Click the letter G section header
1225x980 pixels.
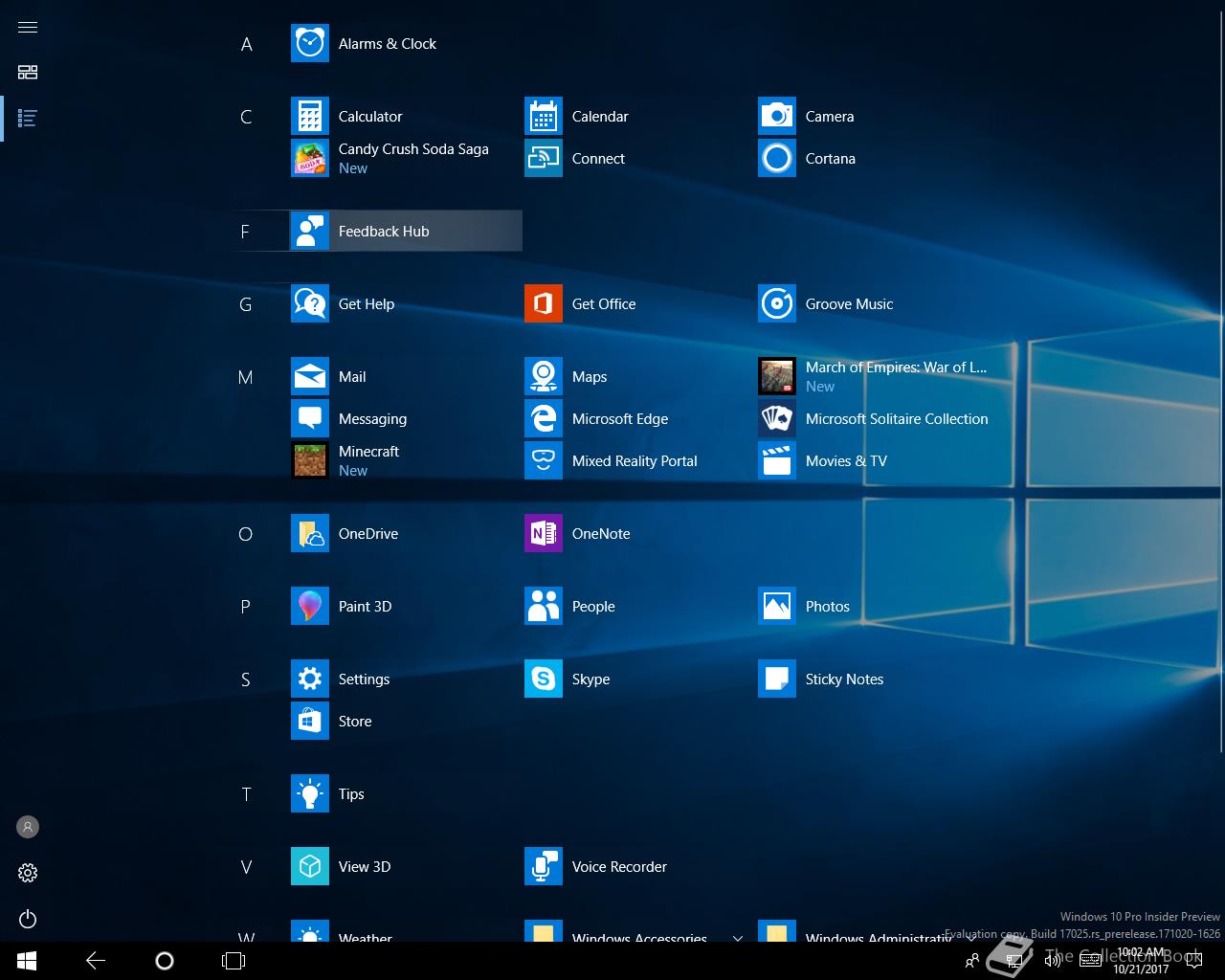coord(246,304)
